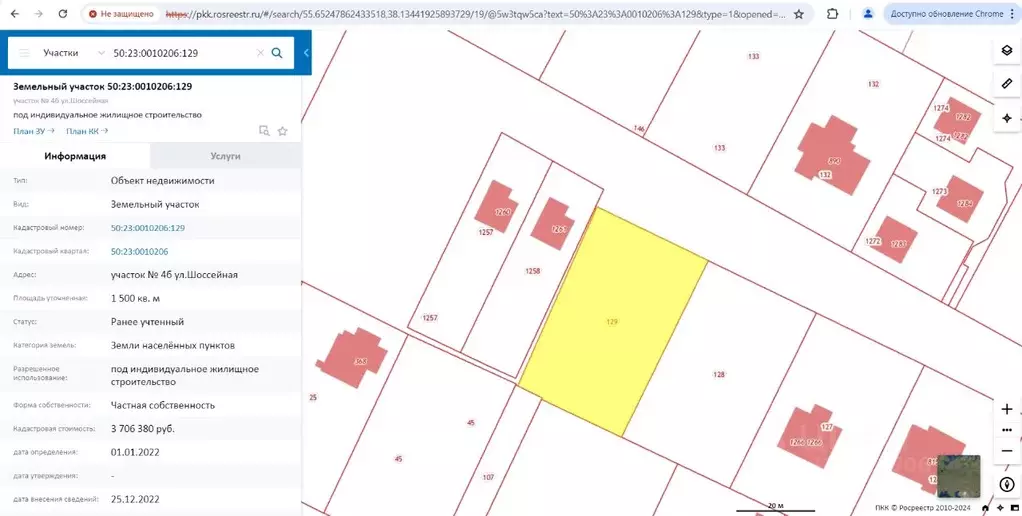Clear the cadastral number search field
The image size is (1022, 516).
click(x=260, y=53)
